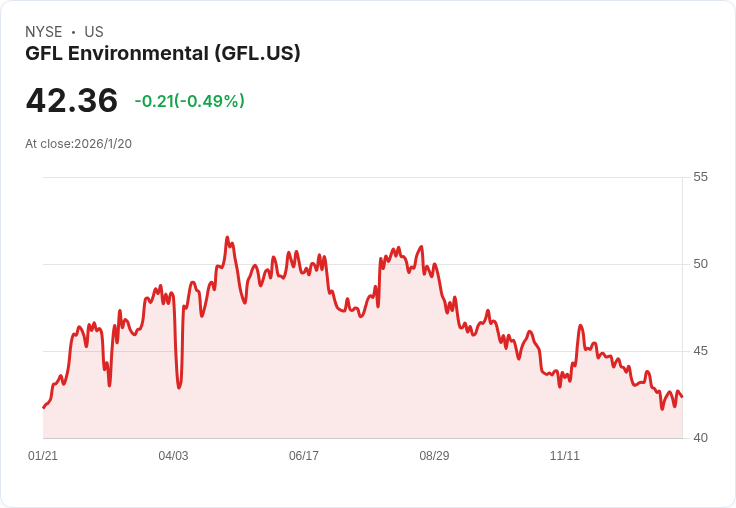Click the 40 y-axis price label
This screenshot has height=508, width=736.
coord(700,438)
